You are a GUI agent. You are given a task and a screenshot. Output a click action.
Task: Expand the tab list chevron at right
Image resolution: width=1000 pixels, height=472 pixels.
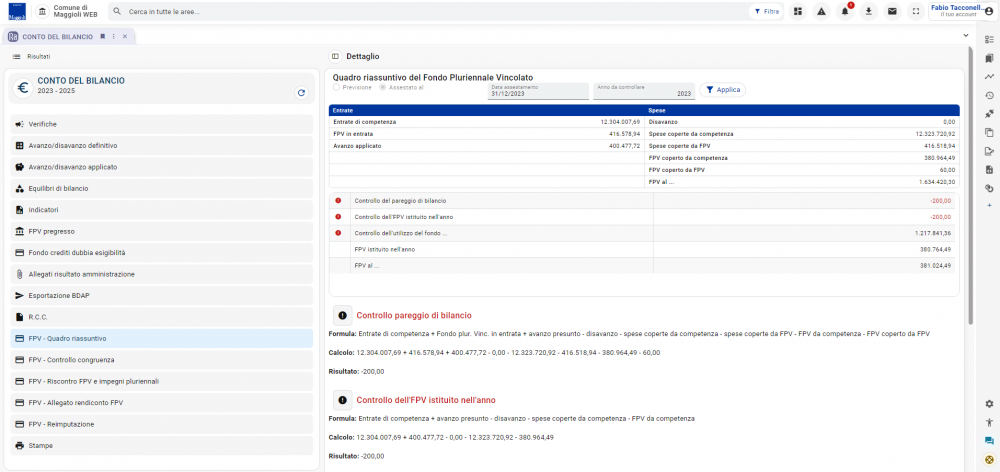coord(966,36)
